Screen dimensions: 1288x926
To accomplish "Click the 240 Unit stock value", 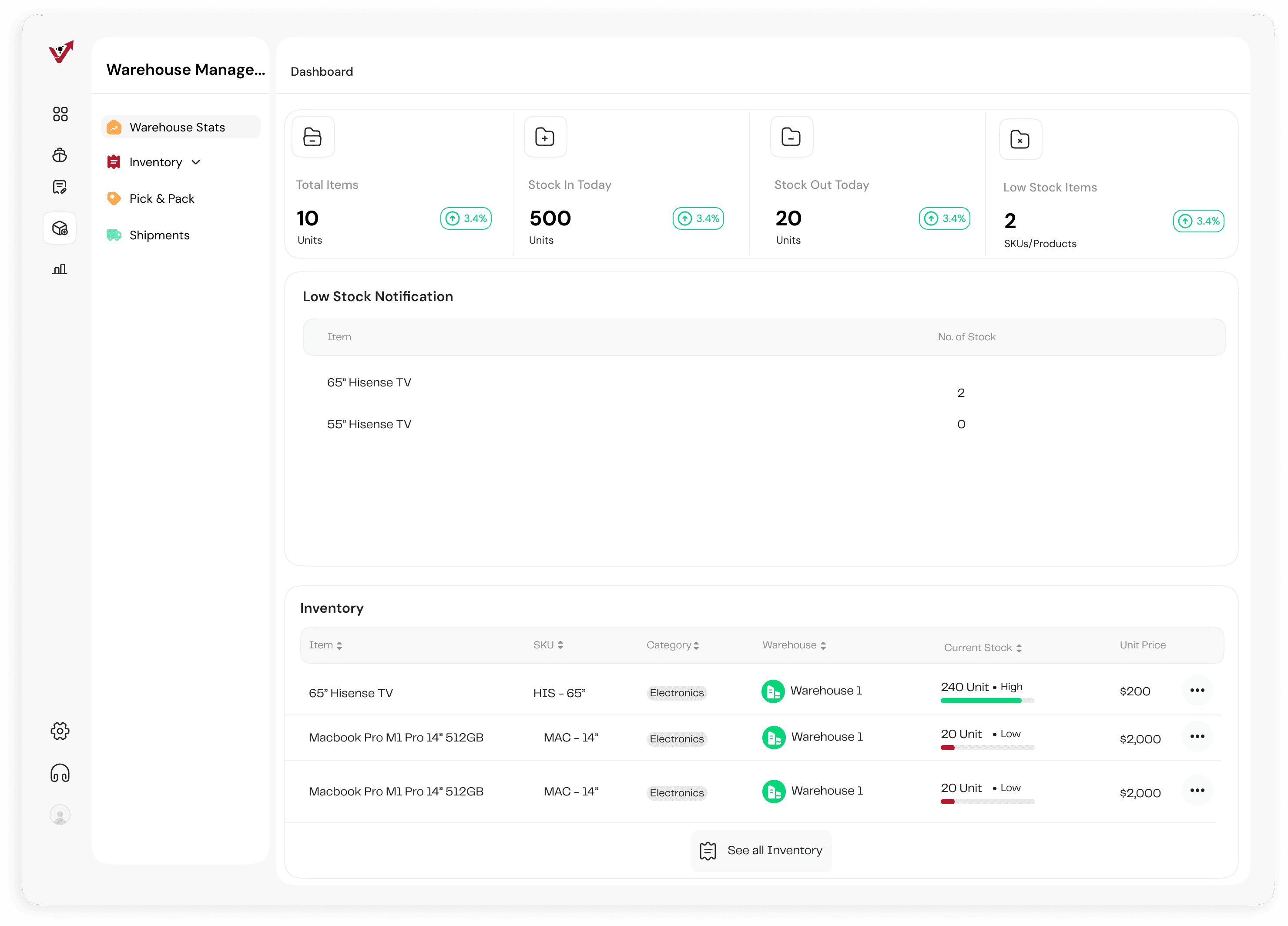I will pos(964,687).
